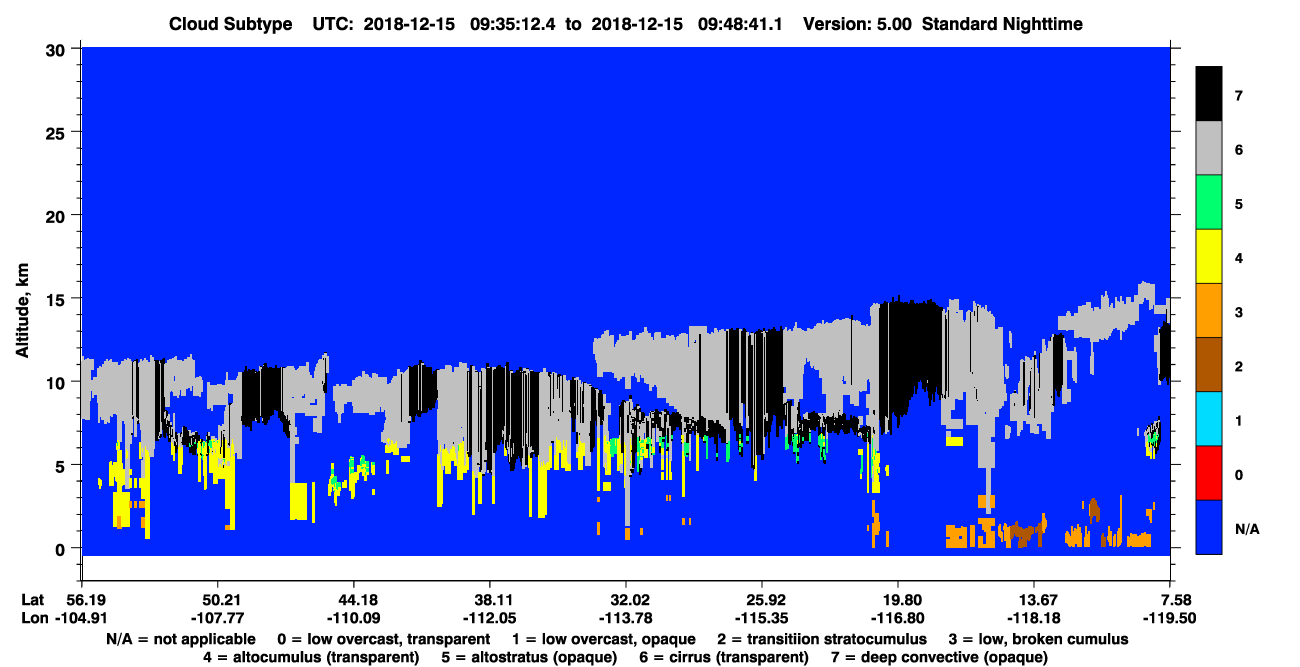Click '6 = cirrus (transparent)' legend text

(726, 657)
